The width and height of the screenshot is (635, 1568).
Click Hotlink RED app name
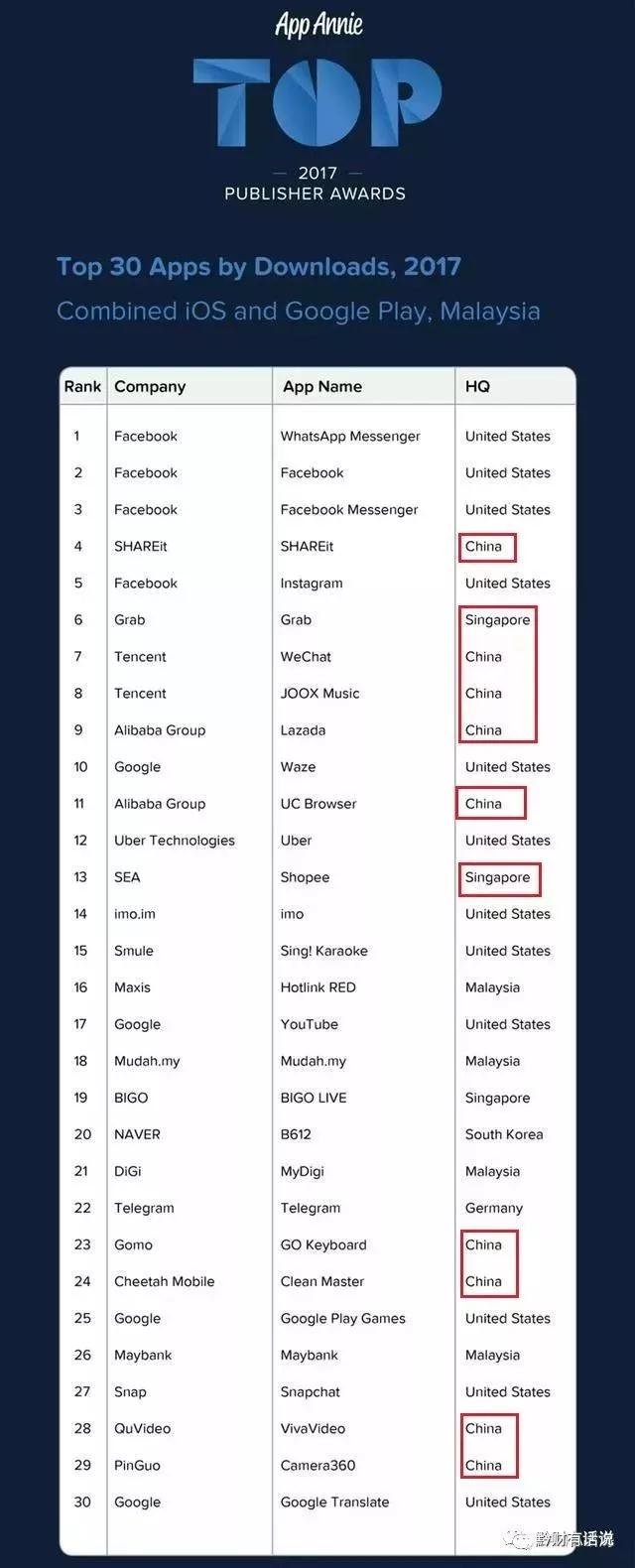click(x=317, y=988)
